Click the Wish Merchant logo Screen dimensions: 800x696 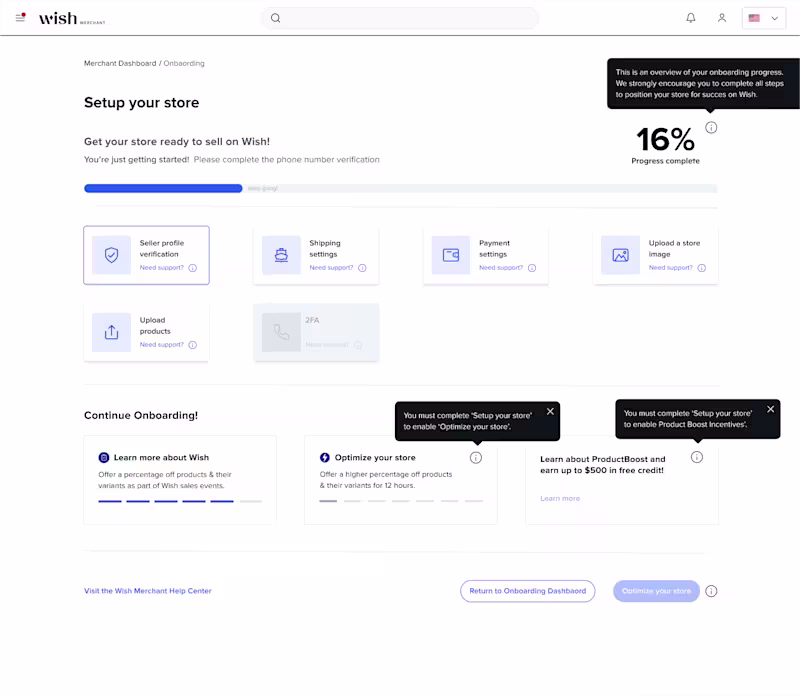click(x=72, y=18)
